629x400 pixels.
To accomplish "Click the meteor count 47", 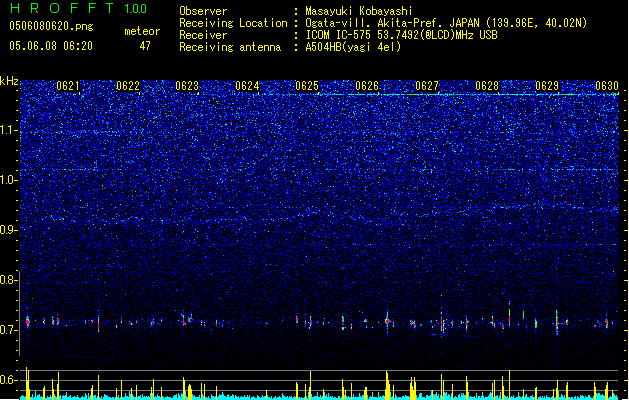I will [145, 46].
